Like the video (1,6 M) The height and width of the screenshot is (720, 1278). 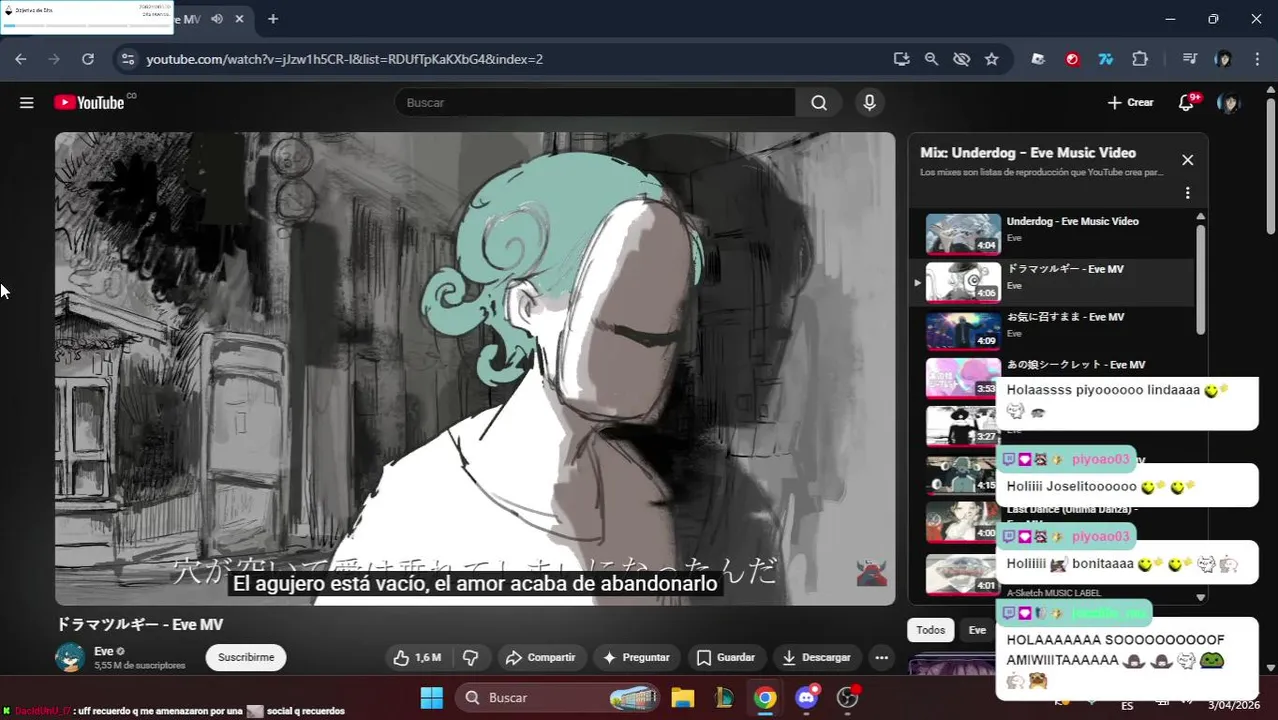pyautogui.click(x=417, y=657)
